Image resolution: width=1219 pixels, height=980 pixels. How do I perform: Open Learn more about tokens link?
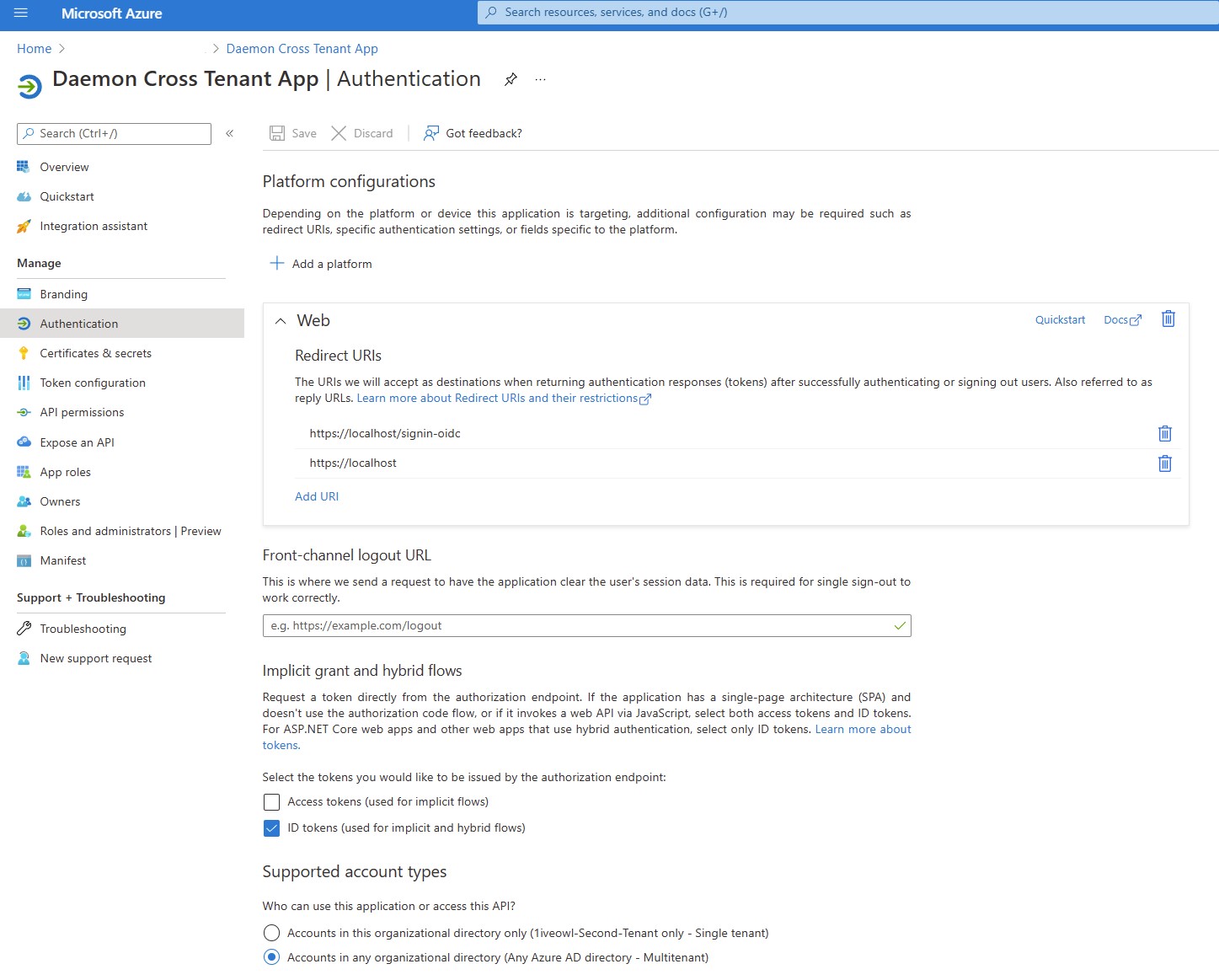[863, 729]
